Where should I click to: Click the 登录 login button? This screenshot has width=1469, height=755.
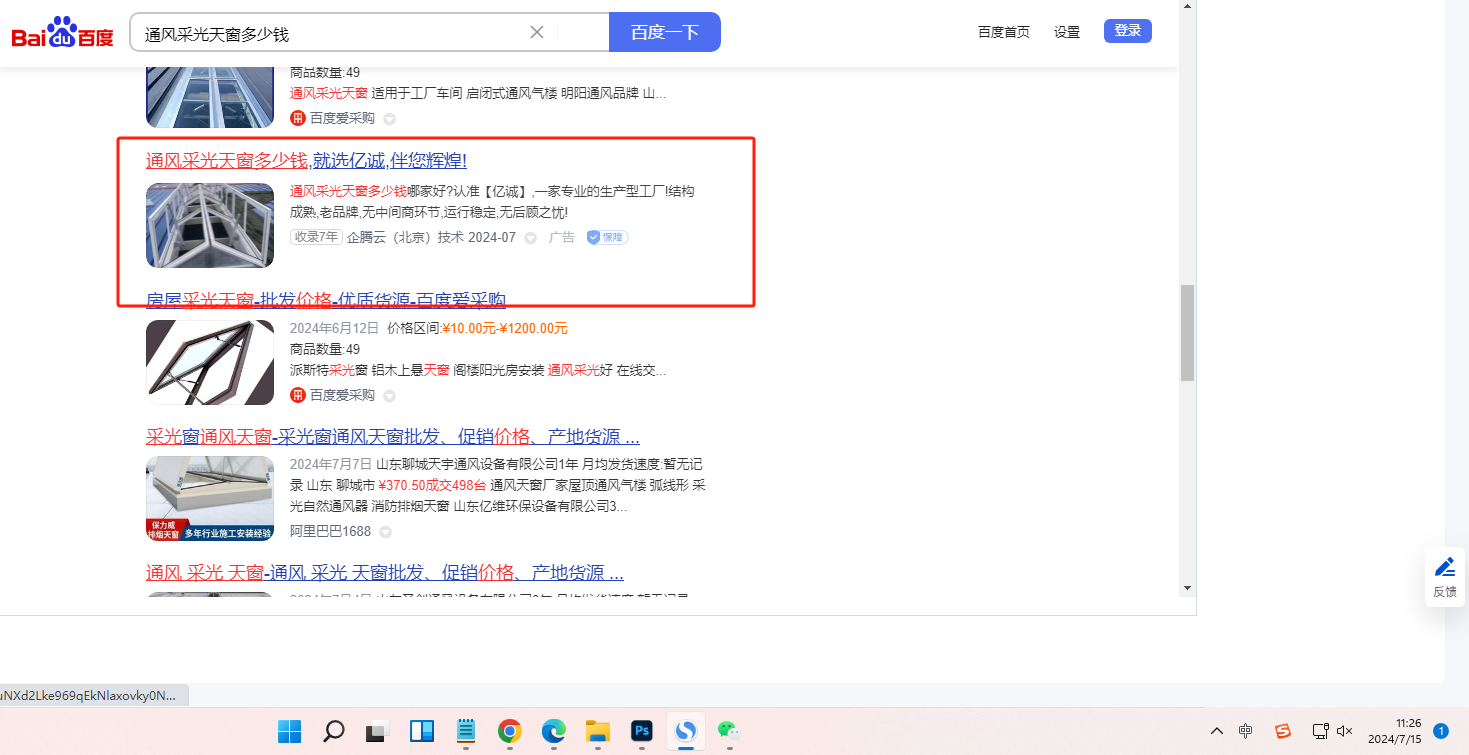(x=1127, y=31)
